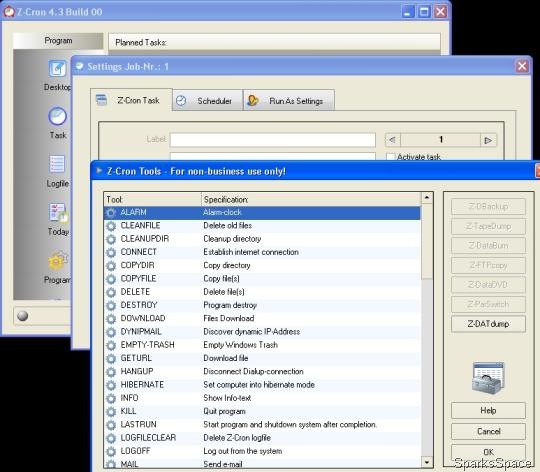The height and width of the screenshot is (472, 540).
Task: Cancel the Z-Cron Tools dialog
Action: [x=488, y=431]
